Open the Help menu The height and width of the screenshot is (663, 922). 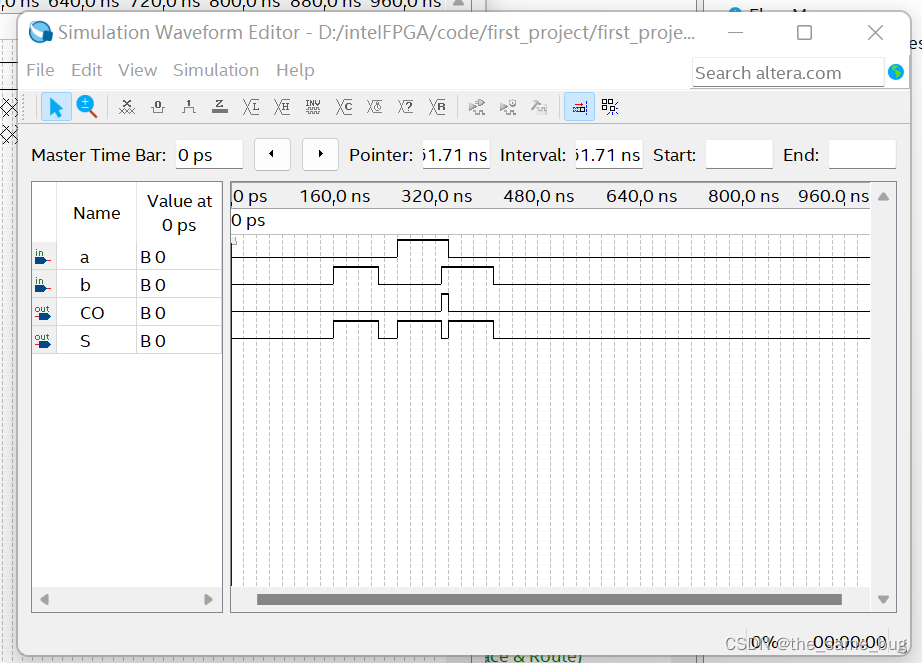[x=295, y=70]
